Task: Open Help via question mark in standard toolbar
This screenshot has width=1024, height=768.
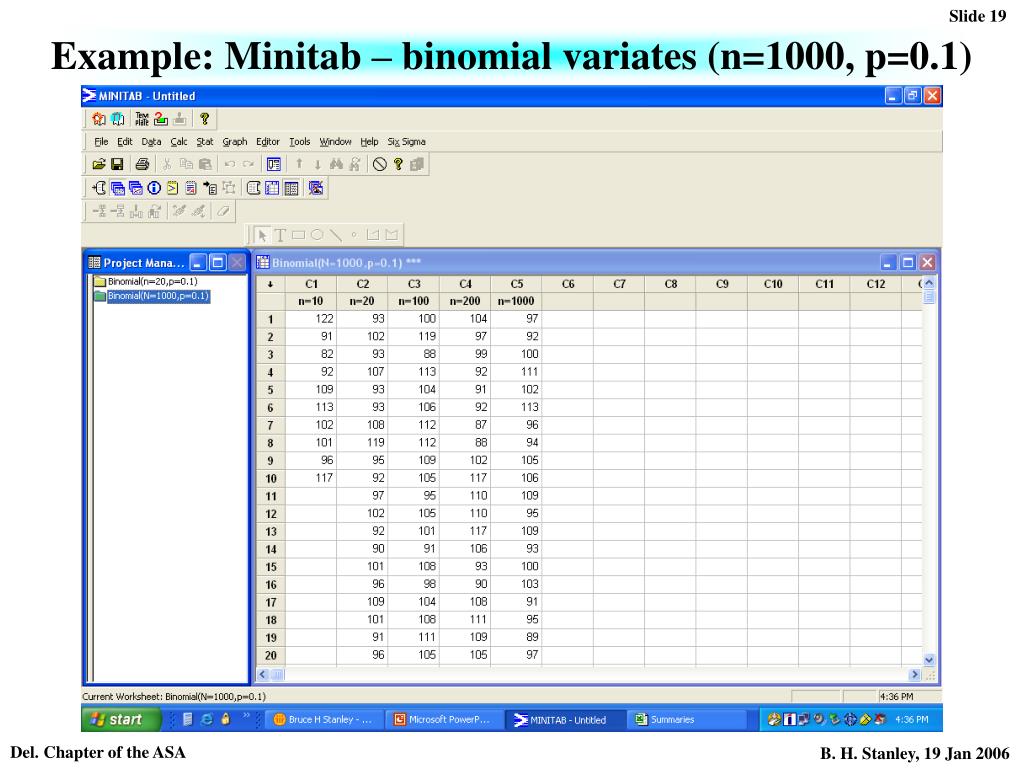Action: [x=398, y=165]
